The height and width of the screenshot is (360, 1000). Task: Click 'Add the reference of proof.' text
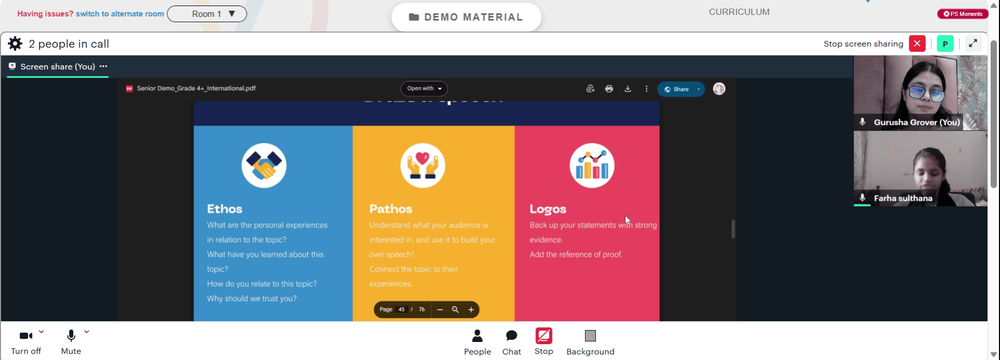point(575,254)
